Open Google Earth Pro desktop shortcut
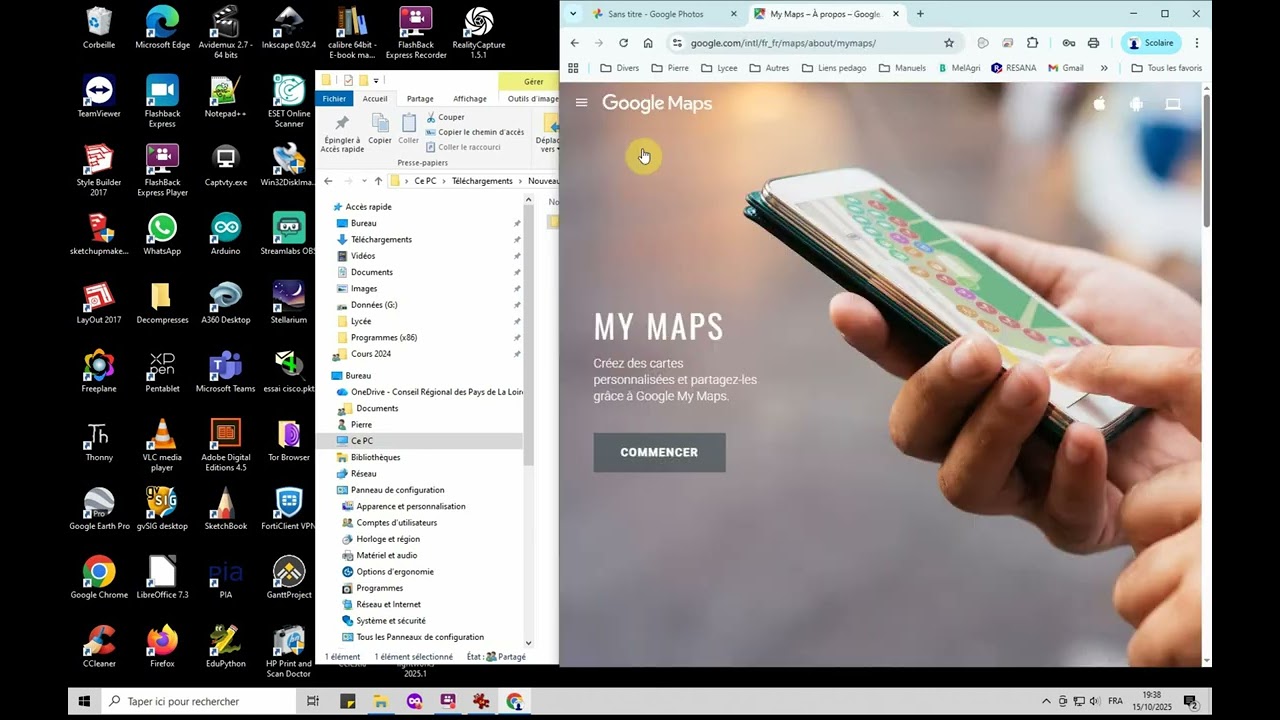 (99, 509)
